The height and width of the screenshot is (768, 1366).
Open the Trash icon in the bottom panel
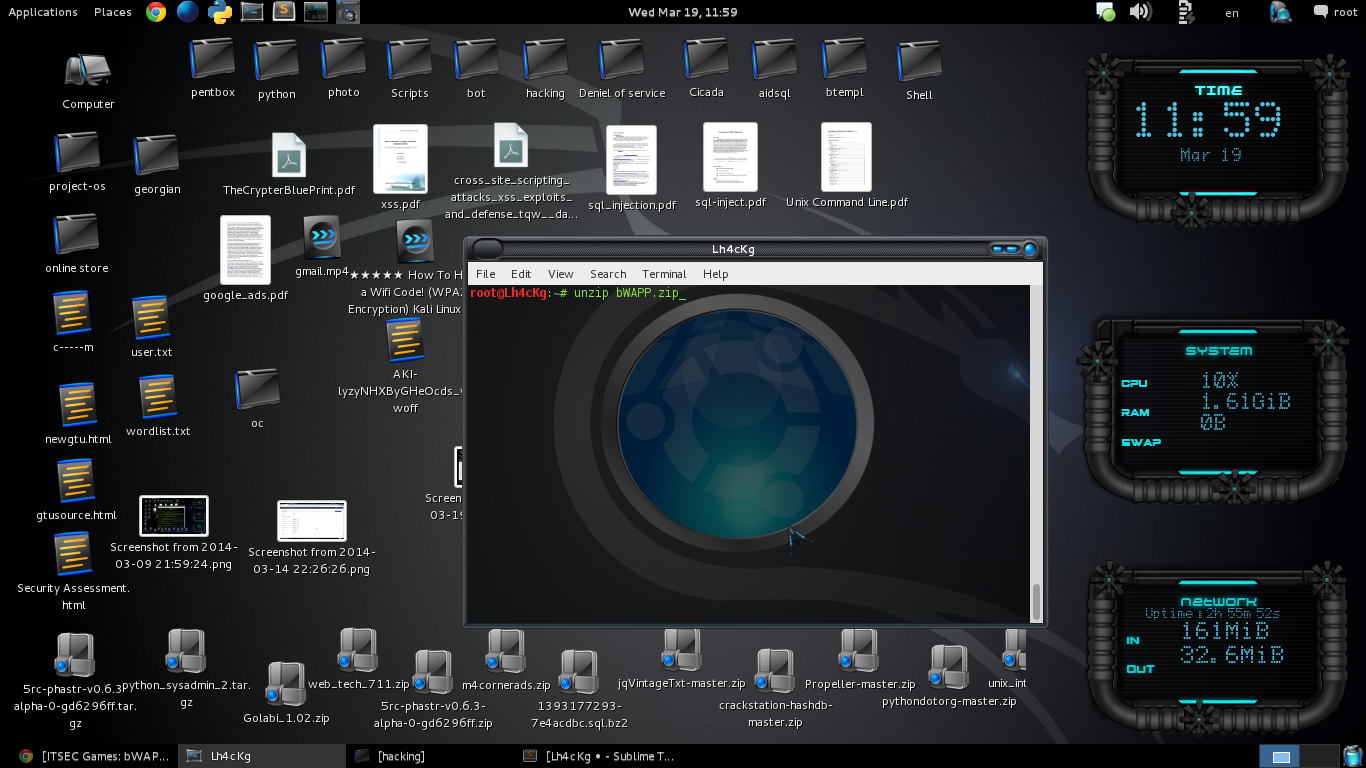(1351, 756)
